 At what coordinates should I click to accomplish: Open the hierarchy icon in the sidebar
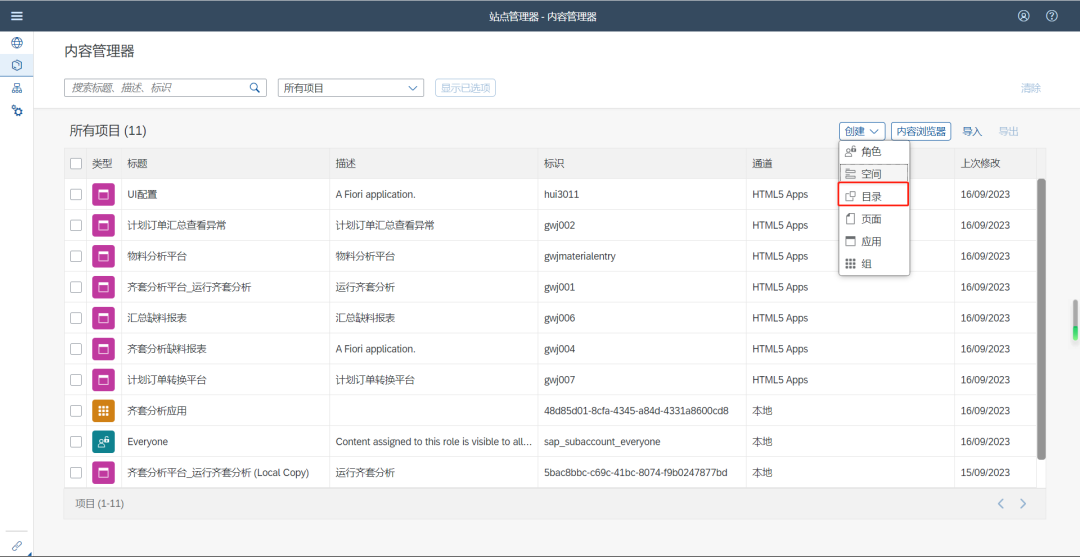pos(17,88)
